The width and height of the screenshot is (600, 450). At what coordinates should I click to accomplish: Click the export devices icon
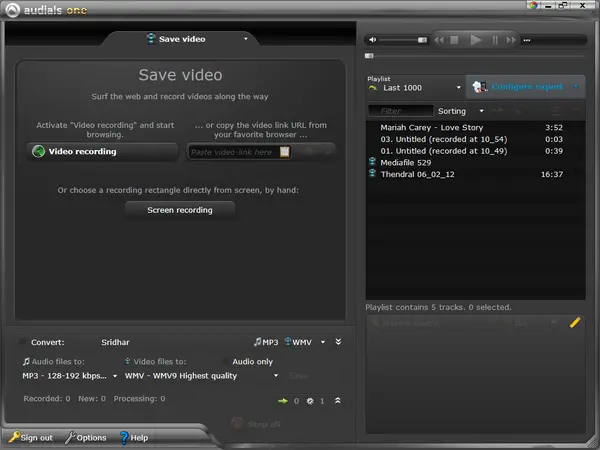pos(480,87)
